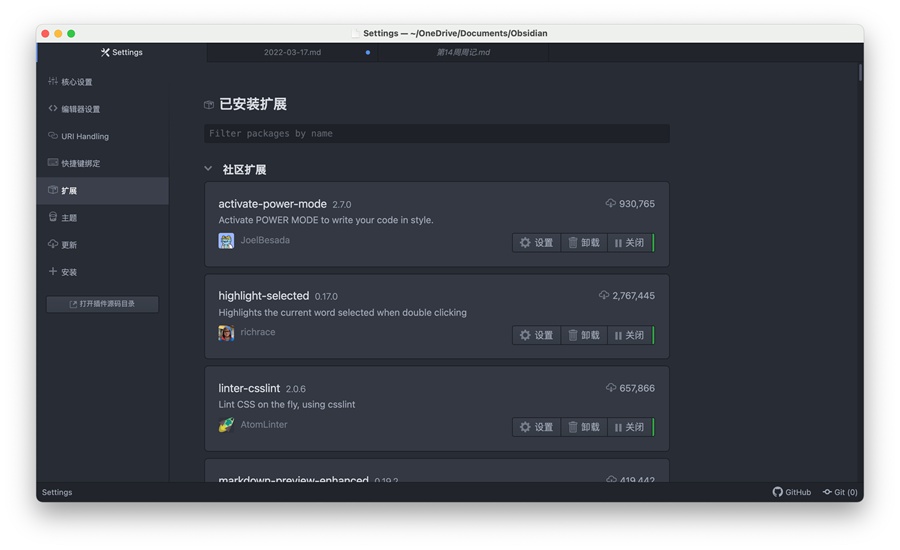Click the package icon beside 已安装扩展 heading
The image size is (900, 550).
[x=209, y=104]
